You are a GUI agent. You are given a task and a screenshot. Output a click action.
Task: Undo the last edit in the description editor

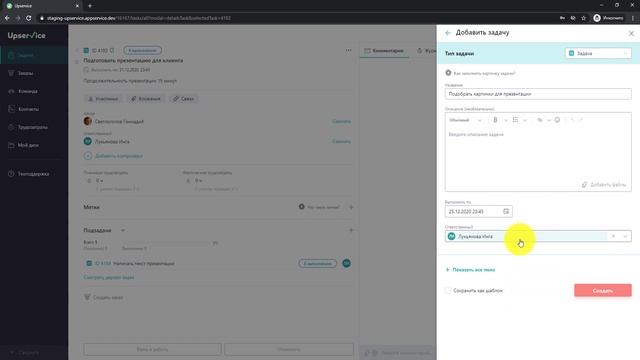(x=572, y=120)
